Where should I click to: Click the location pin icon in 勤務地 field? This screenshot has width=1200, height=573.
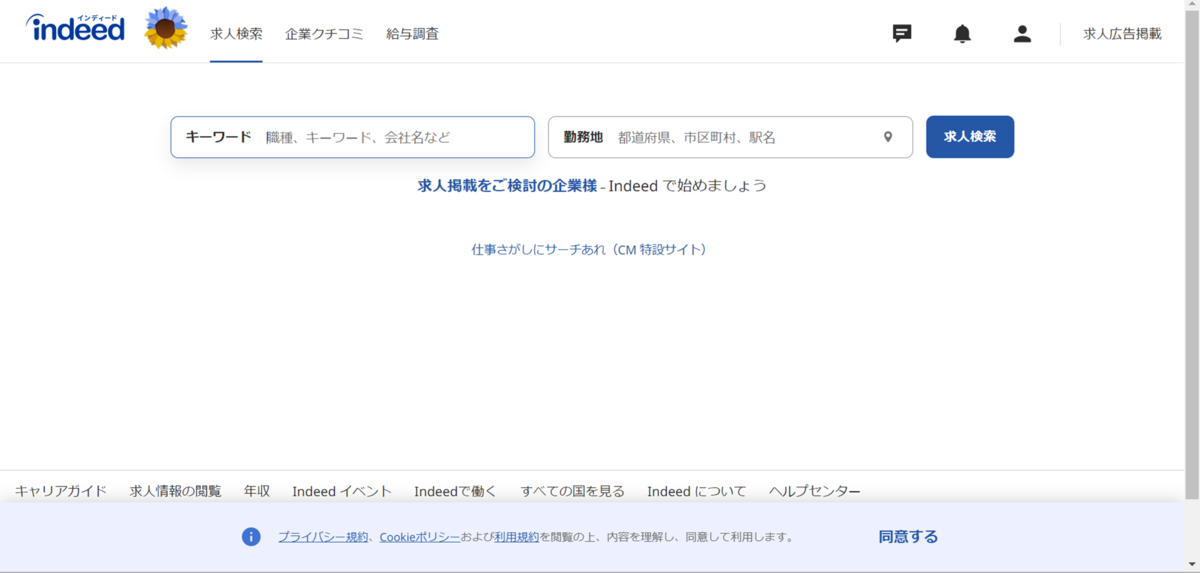pyautogui.click(x=887, y=137)
